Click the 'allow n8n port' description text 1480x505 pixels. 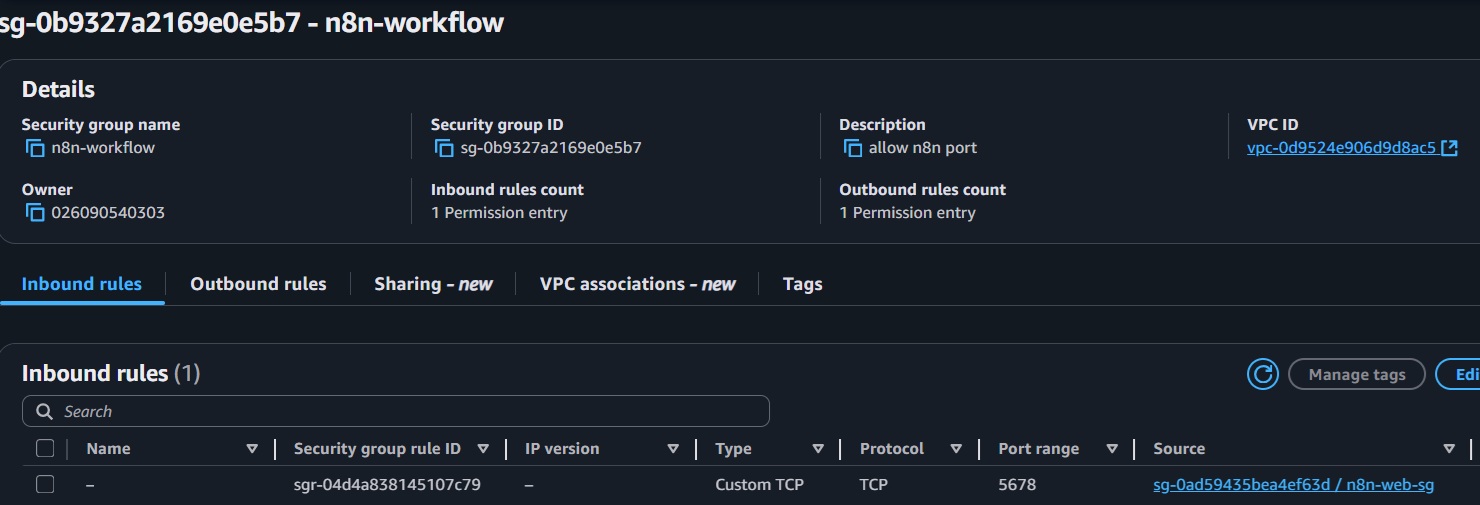point(923,148)
